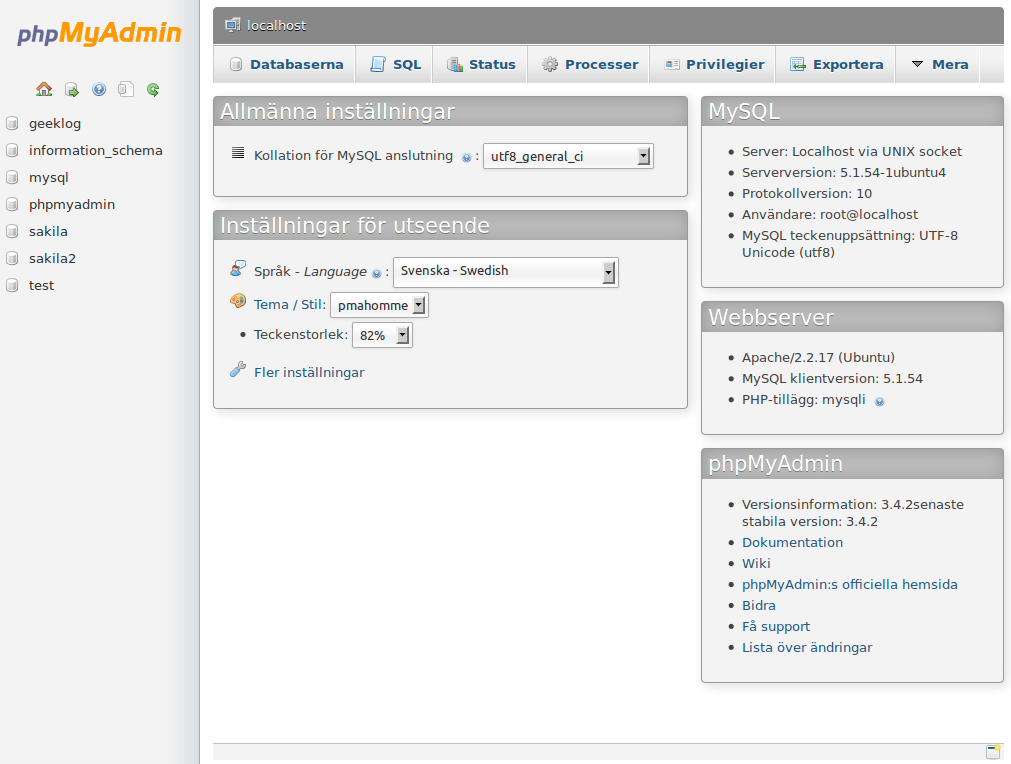The width and height of the screenshot is (1011, 764).
Task: Open the utf8_general_ci collation dropdown
Action: pos(568,156)
